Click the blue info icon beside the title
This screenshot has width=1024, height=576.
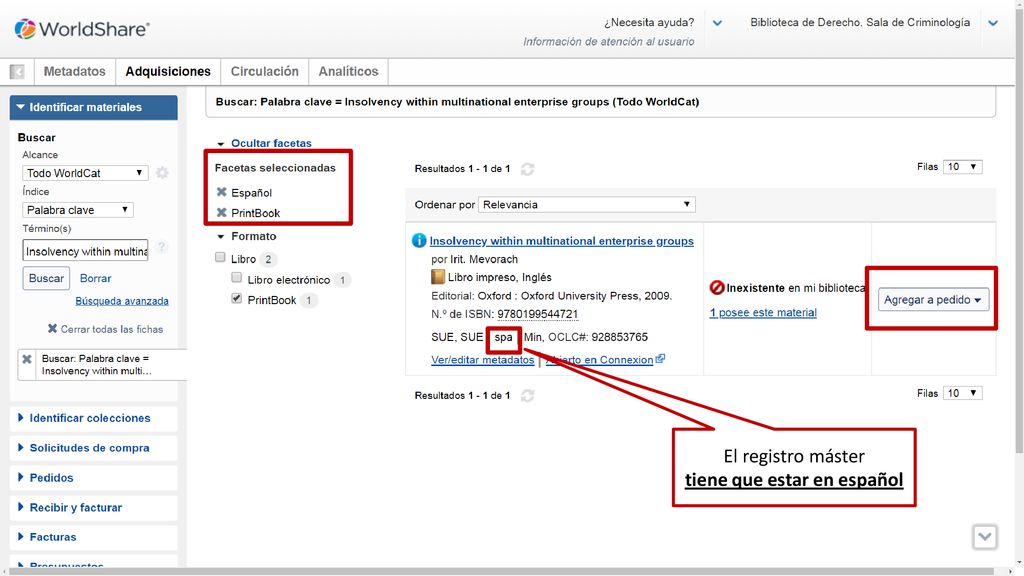(419, 240)
